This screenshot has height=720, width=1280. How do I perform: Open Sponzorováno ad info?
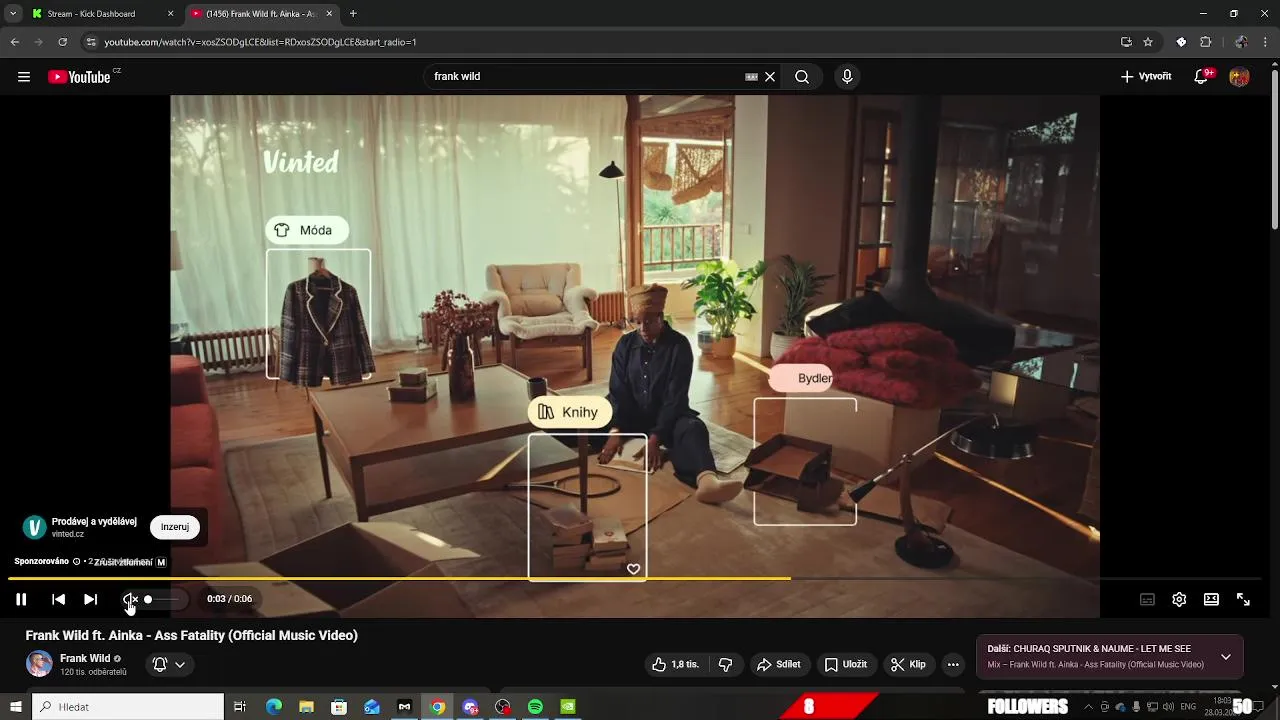point(47,562)
